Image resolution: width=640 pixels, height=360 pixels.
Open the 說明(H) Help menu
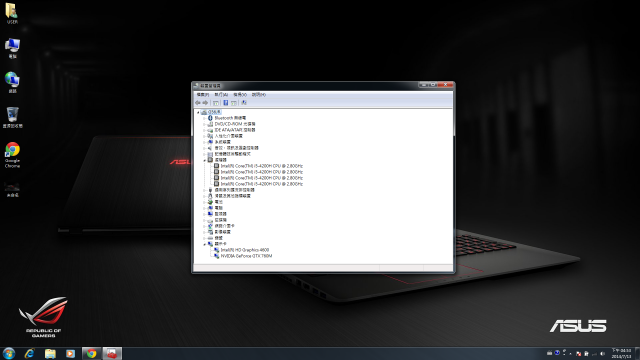[x=259, y=95]
